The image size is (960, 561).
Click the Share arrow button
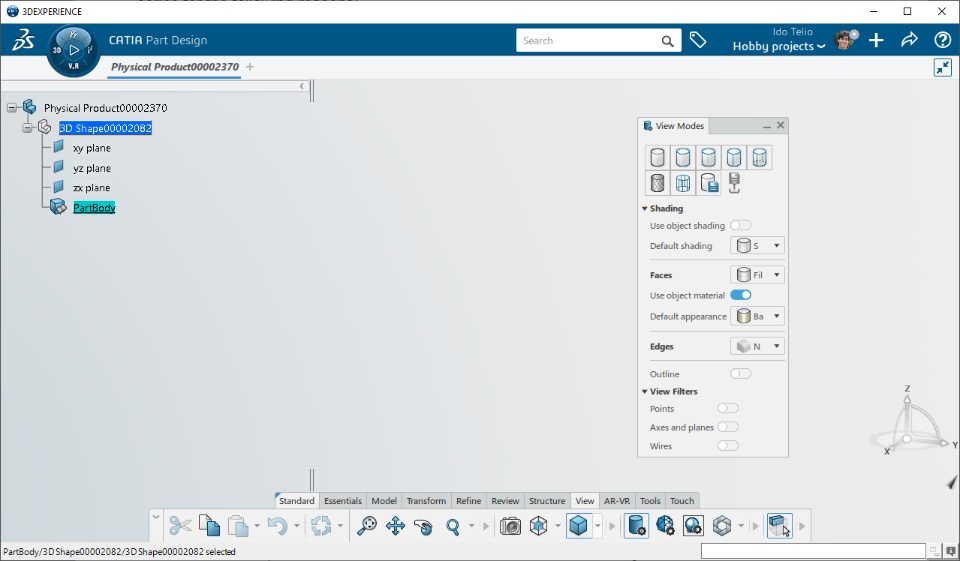click(909, 40)
